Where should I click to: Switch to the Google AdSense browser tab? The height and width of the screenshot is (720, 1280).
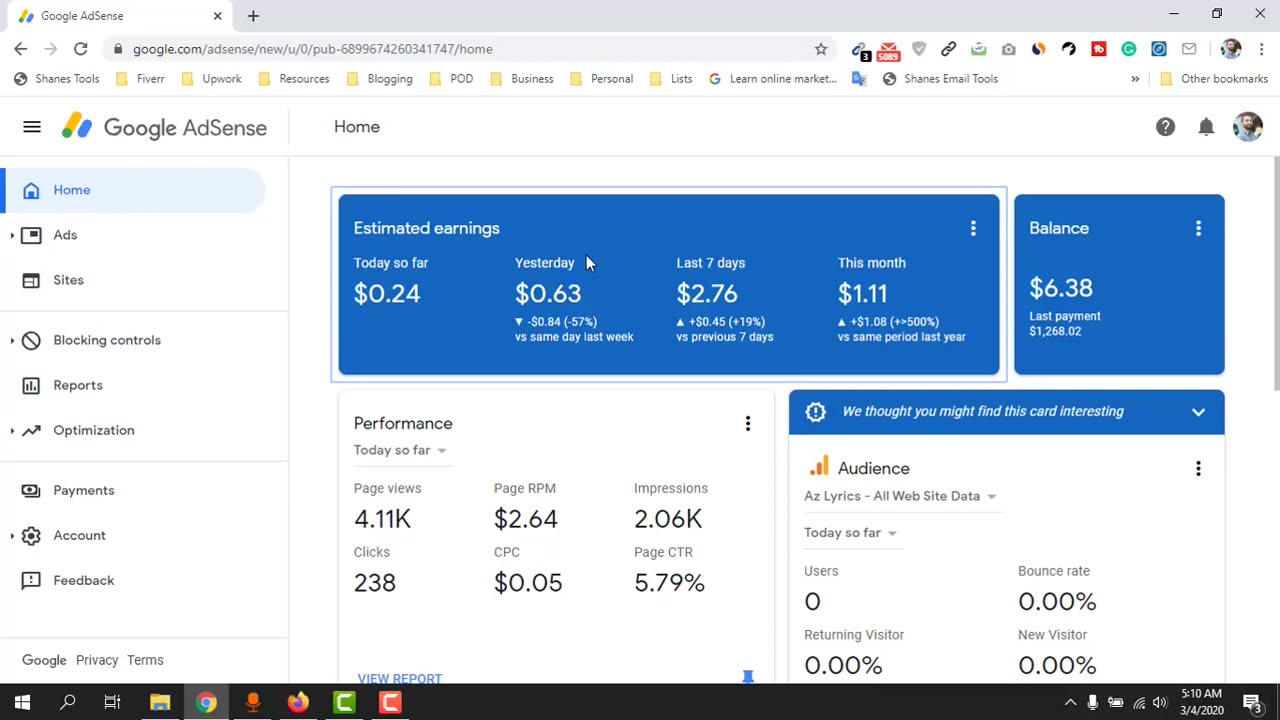coord(118,16)
